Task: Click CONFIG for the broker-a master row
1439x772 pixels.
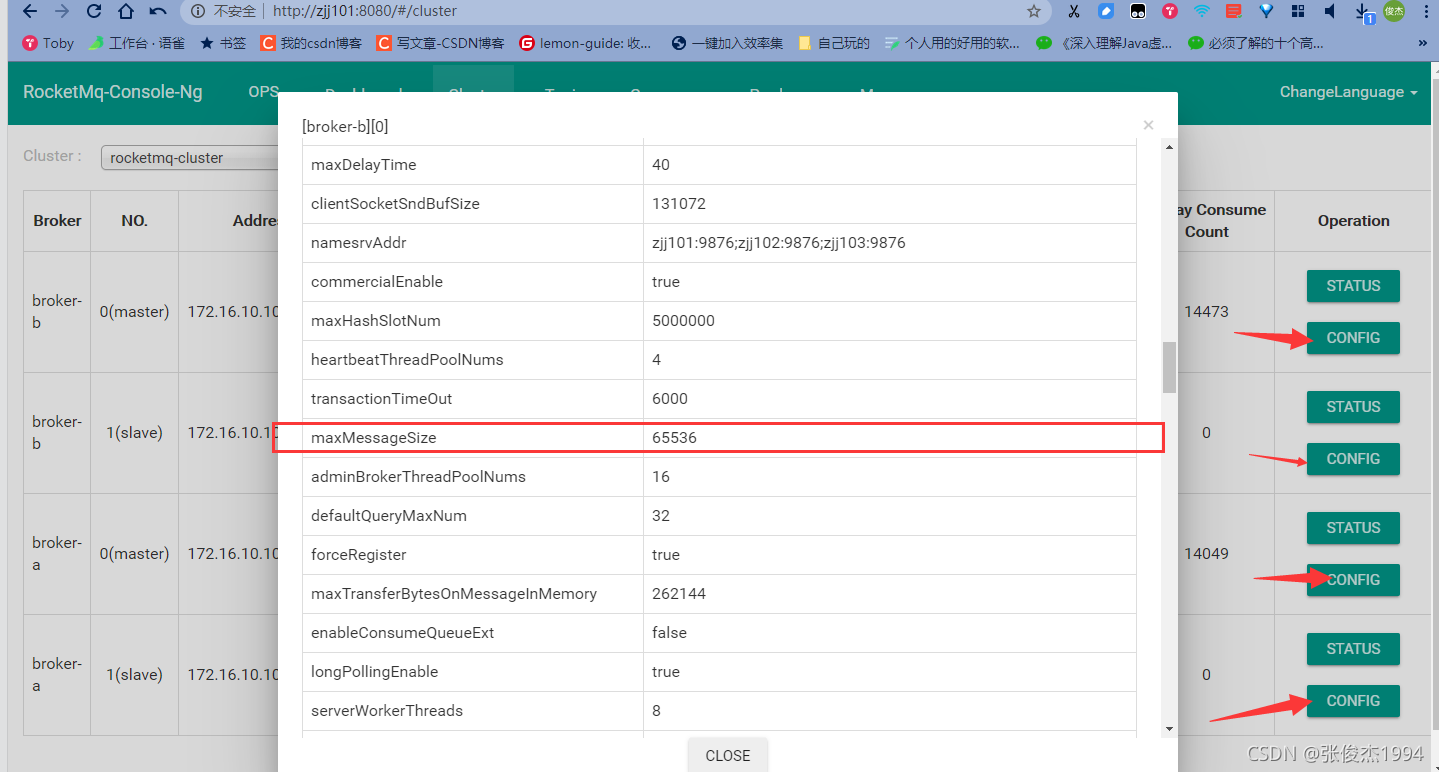Action: coord(1353,580)
